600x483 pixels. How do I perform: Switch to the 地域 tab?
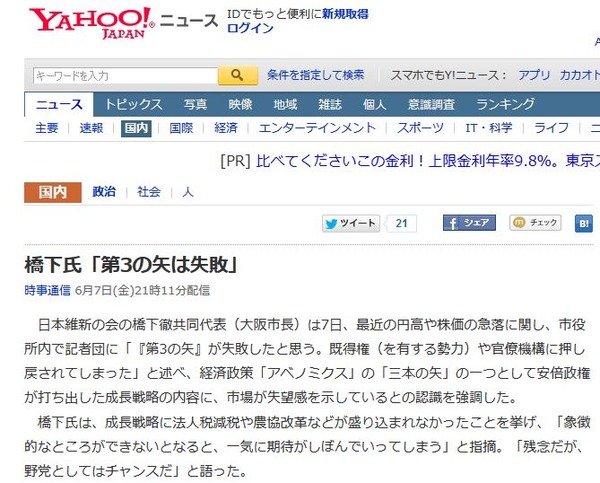tap(285, 104)
